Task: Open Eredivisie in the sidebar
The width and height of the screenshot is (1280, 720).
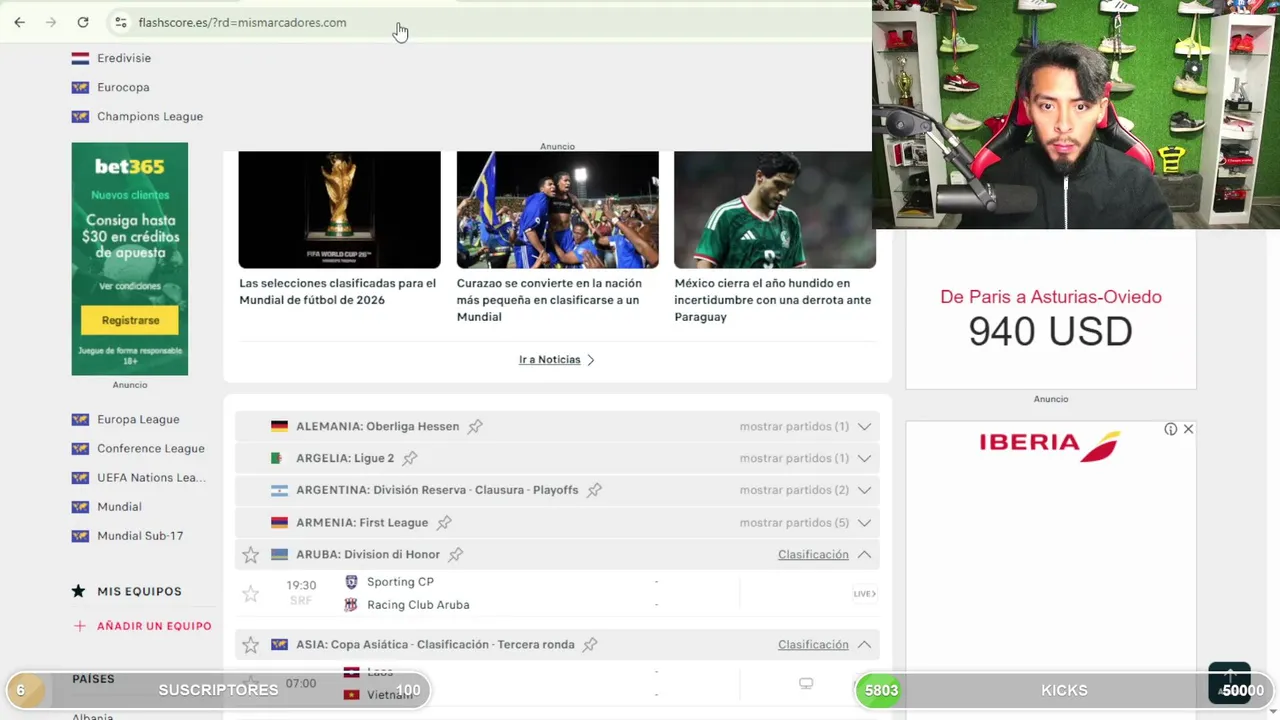Action: point(124,58)
